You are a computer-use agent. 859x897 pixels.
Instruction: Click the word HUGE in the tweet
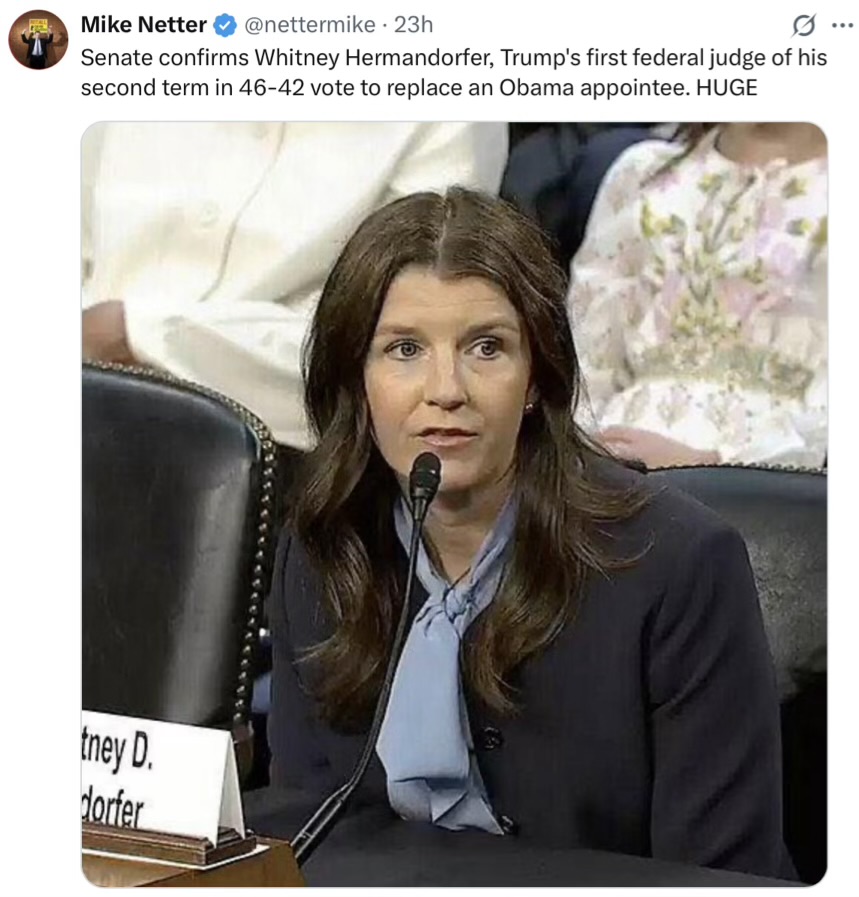coord(726,88)
